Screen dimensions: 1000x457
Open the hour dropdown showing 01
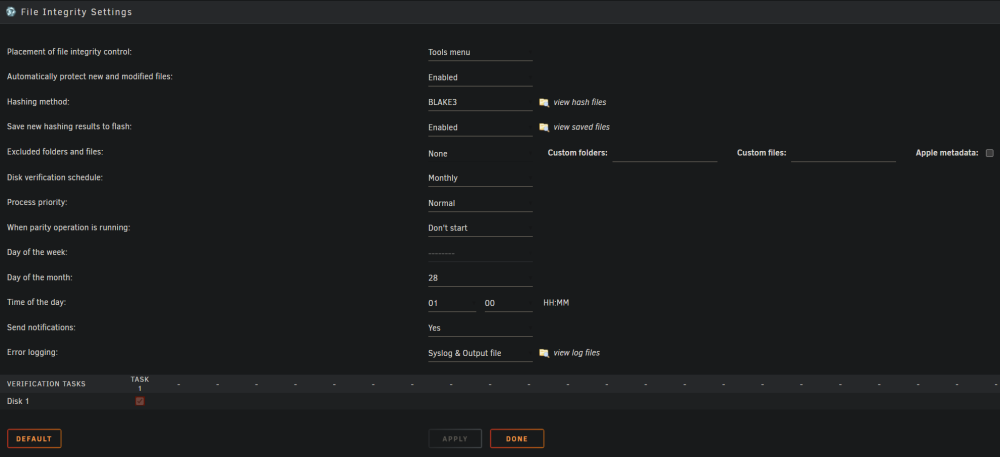click(x=452, y=303)
